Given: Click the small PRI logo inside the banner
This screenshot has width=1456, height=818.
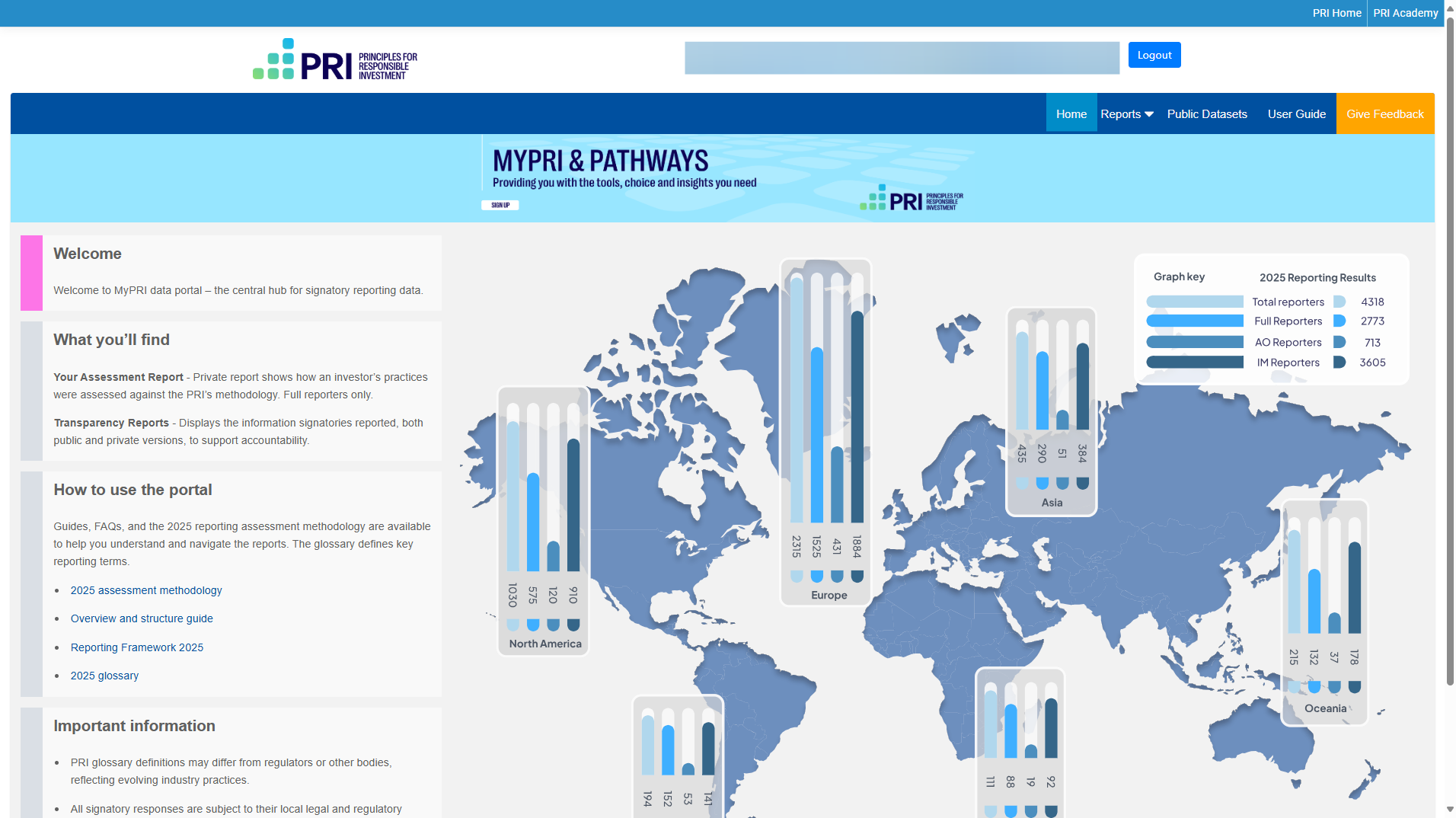Looking at the screenshot, I should tap(912, 198).
